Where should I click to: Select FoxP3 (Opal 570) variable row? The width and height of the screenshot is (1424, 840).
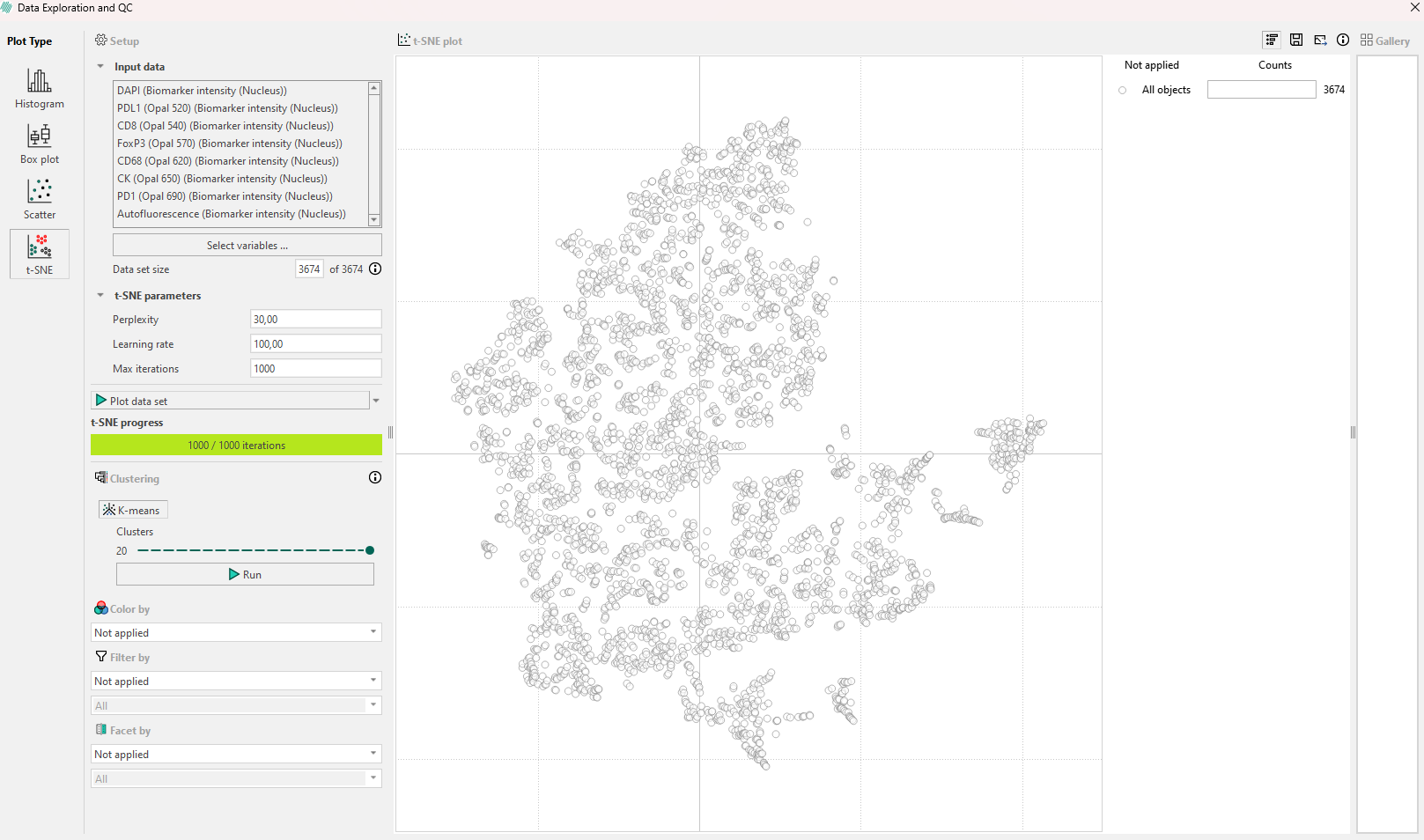[240, 143]
